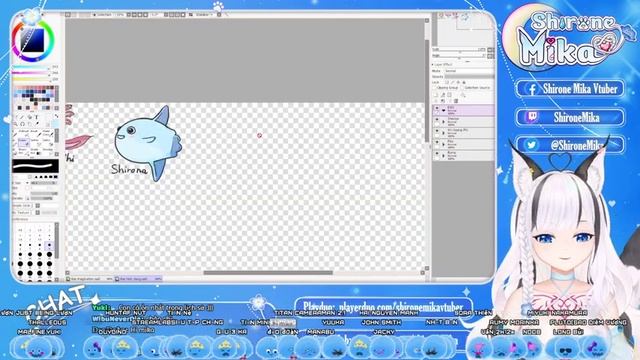Adjust the yellow-tinted bottom RGB slider
Viewport: 640px width, 360px height.
pyautogui.click(x=31, y=79)
